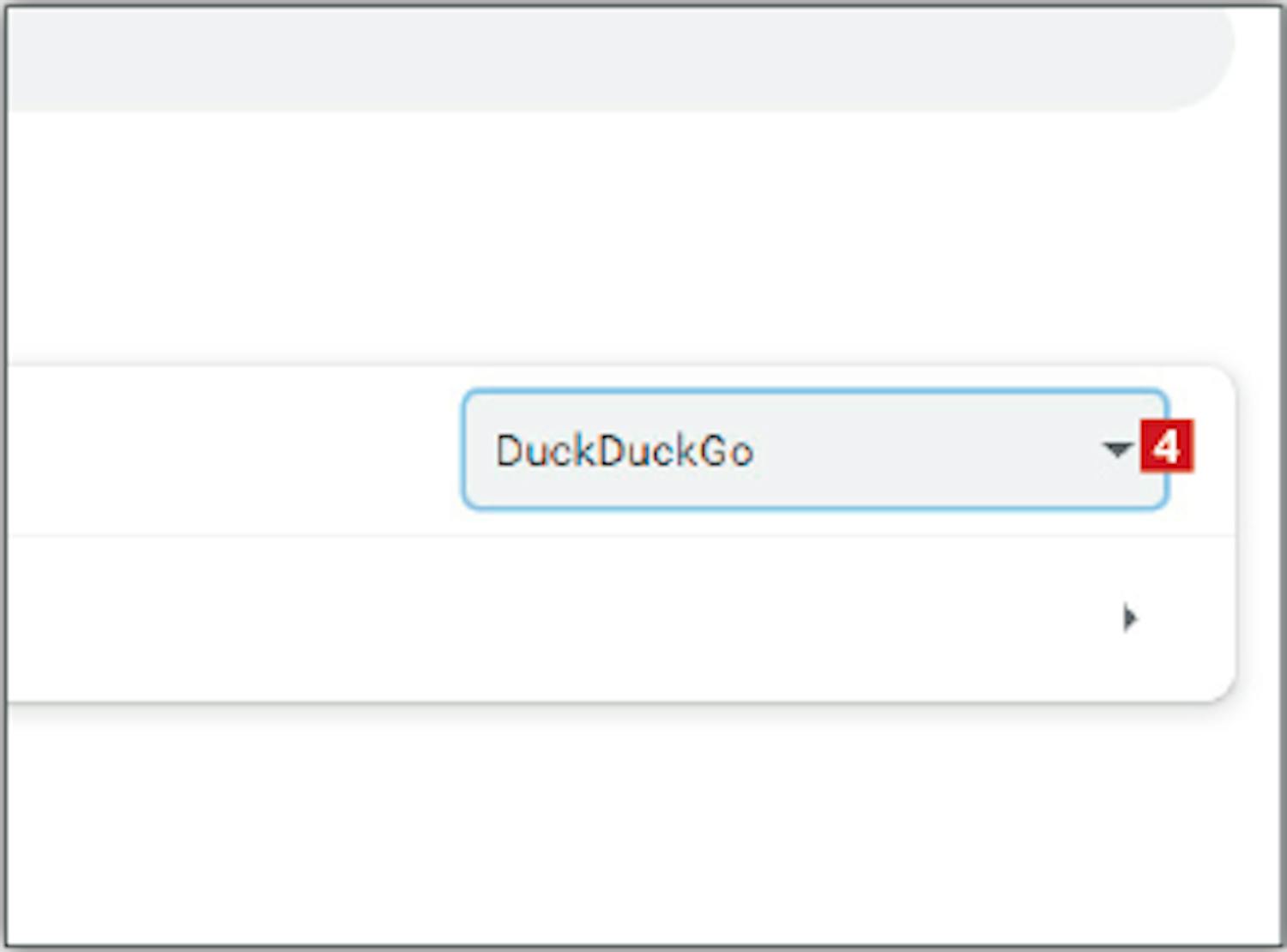1287x952 pixels.
Task: Open the DuckDuckGo search engine dropdown
Action: tap(814, 450)
